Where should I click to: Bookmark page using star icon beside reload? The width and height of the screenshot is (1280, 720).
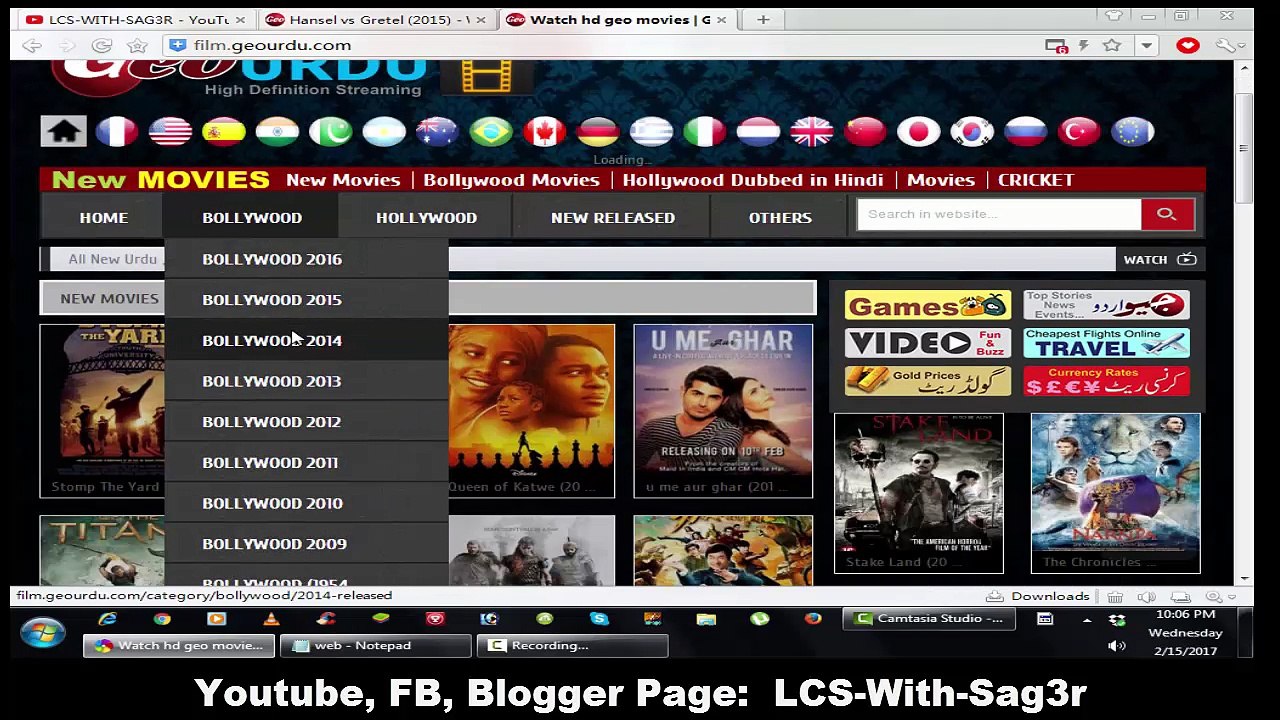[x=137, y=45]
